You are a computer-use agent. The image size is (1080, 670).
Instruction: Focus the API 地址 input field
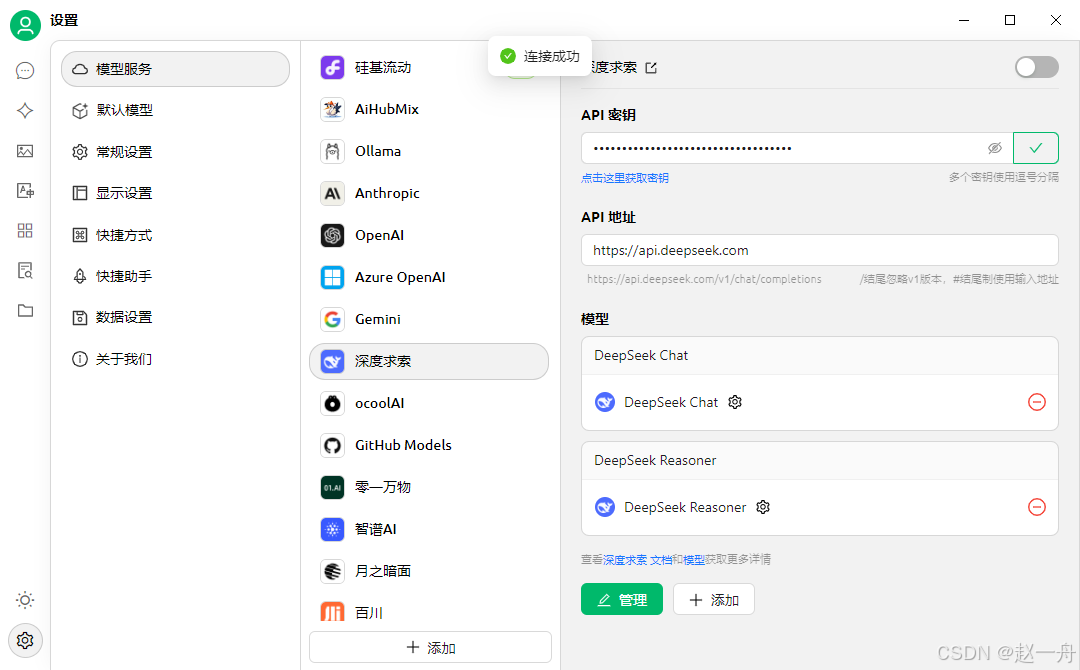point(820,251)
